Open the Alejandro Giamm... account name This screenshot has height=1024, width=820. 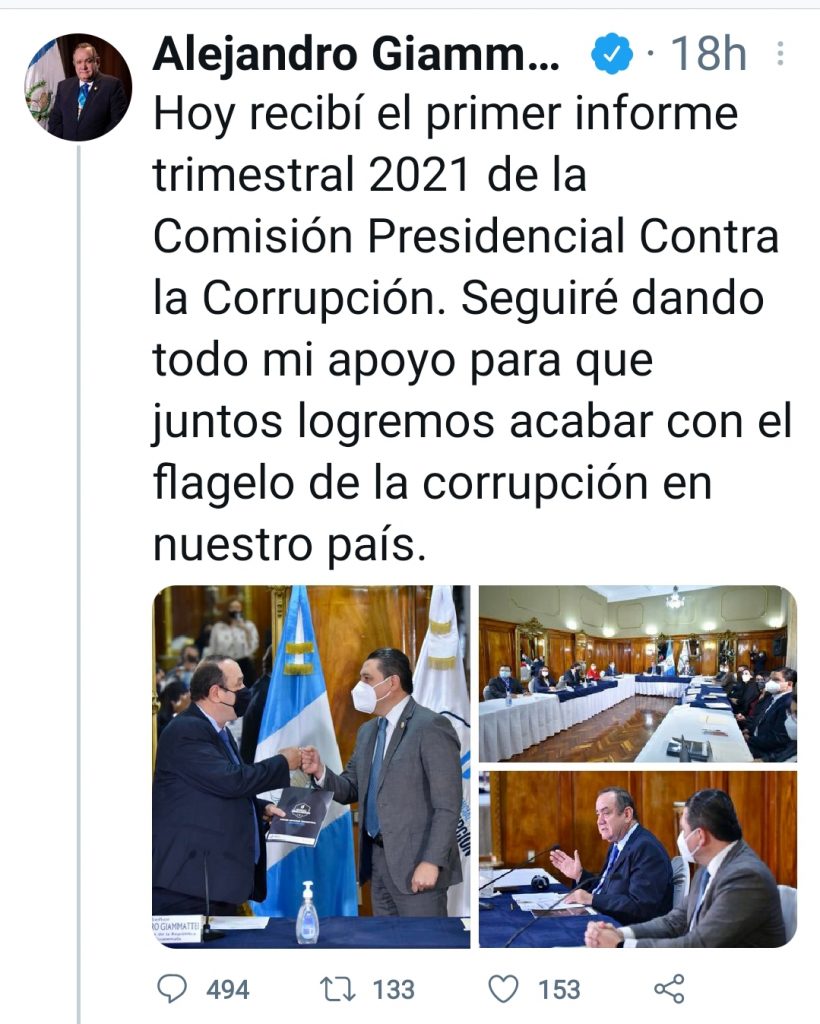(x=356, y=54)
